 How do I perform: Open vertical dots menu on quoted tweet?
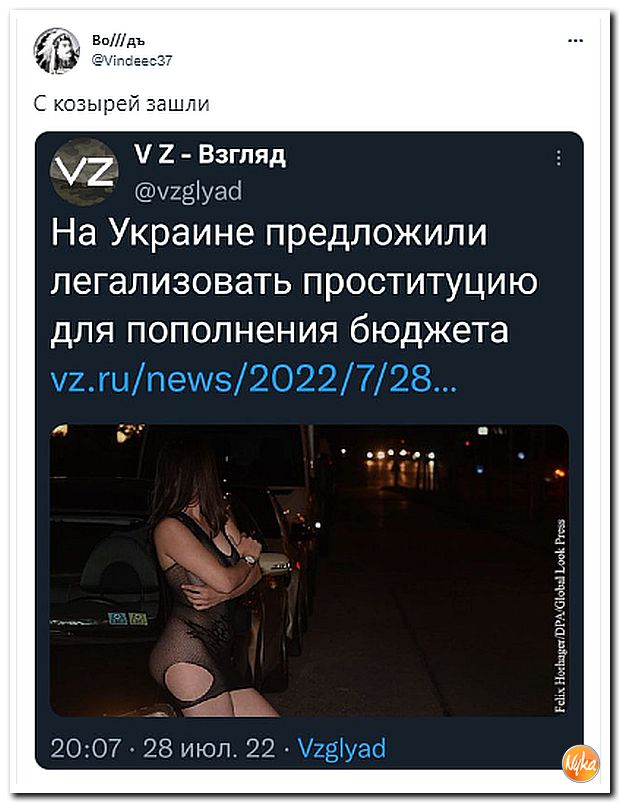558,158
